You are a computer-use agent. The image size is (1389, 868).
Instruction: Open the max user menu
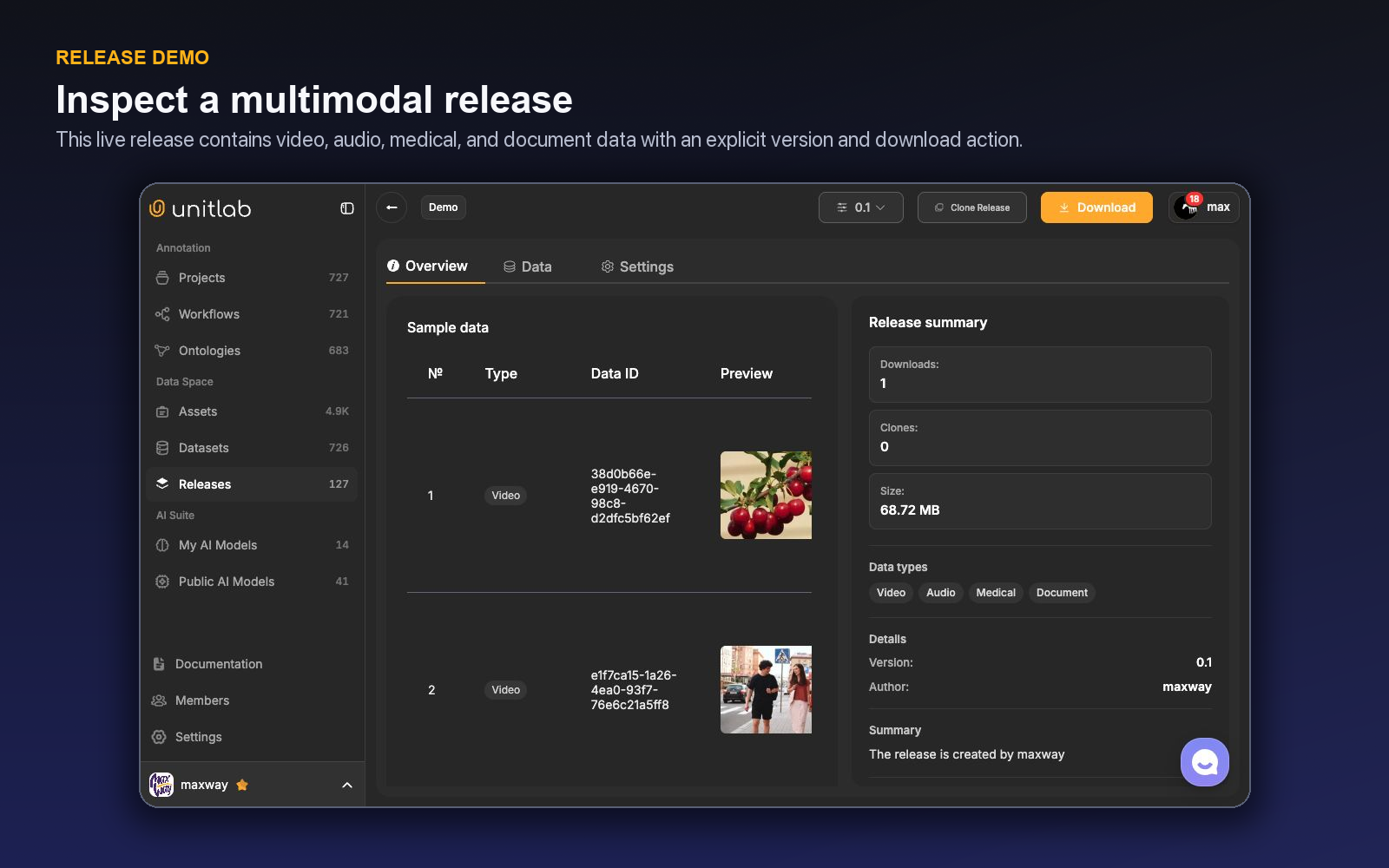(1204, 207)
